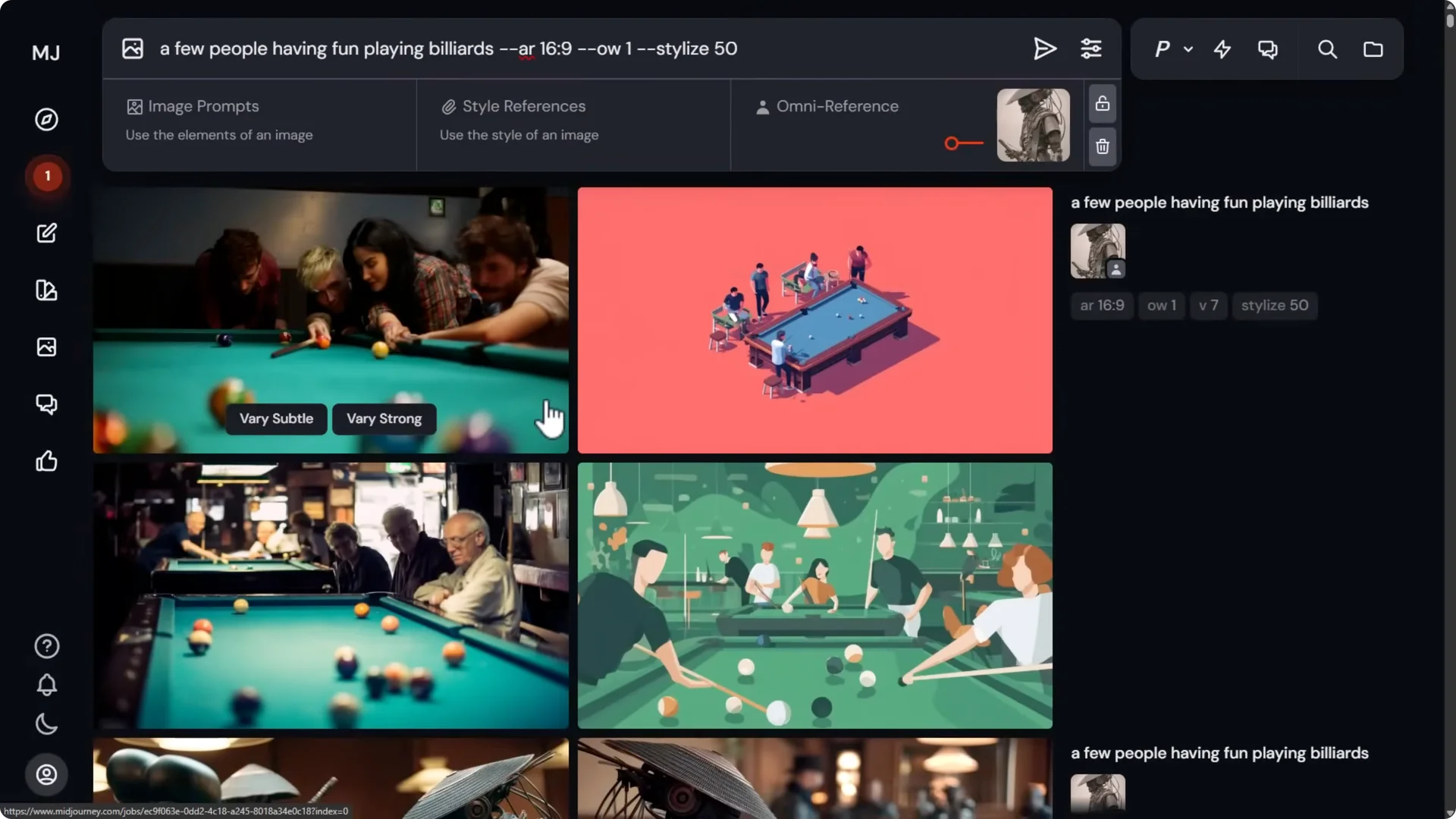
Task: Submit prompt with the send arrow icon
Action: pos(1044,49)
